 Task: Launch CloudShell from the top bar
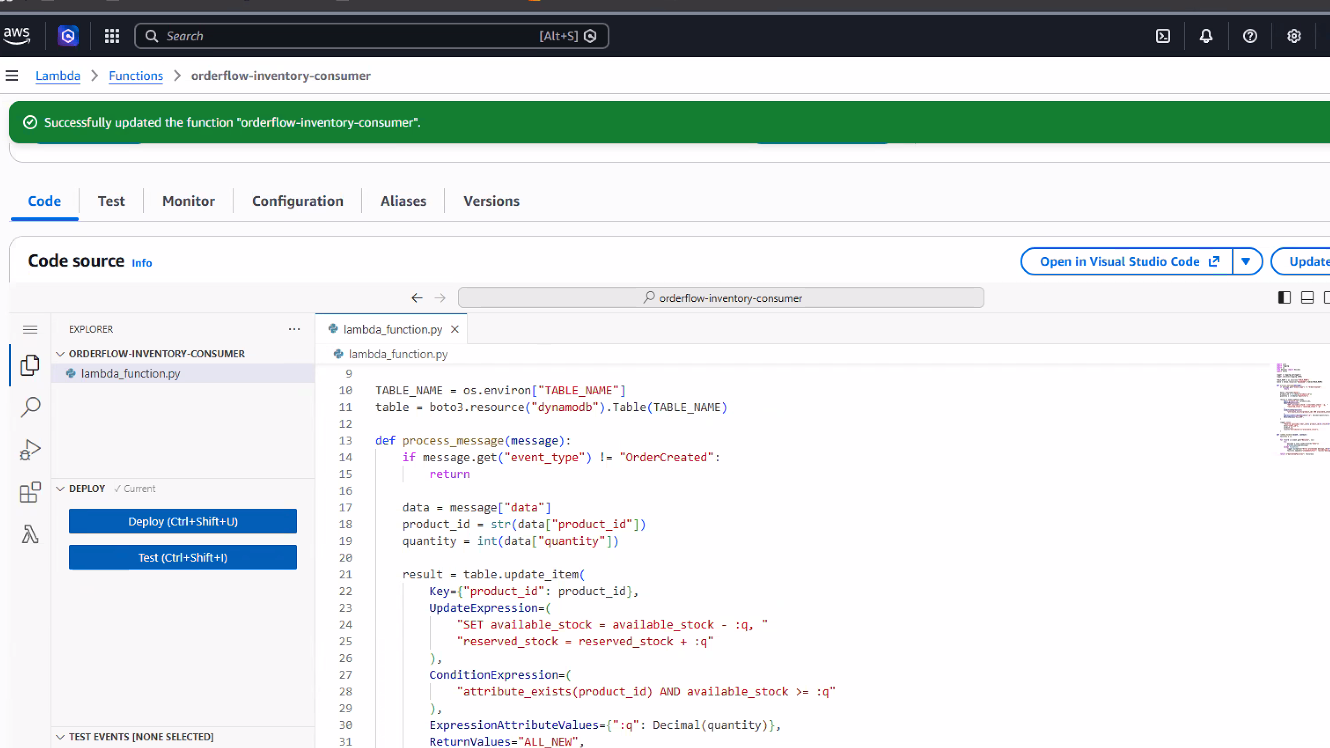click(x=1163, y=36)
